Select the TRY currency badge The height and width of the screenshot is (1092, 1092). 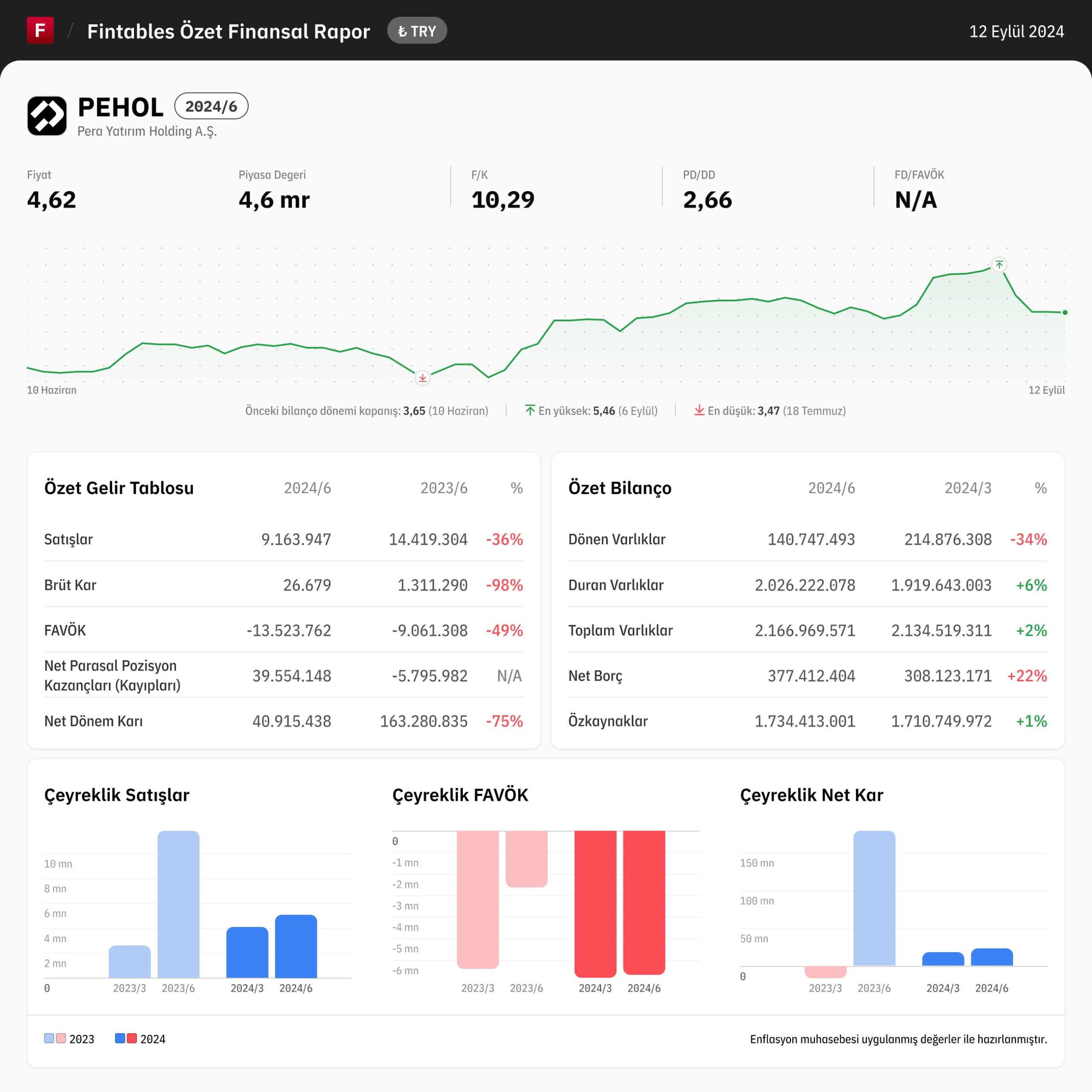click(x=417, y=31)
